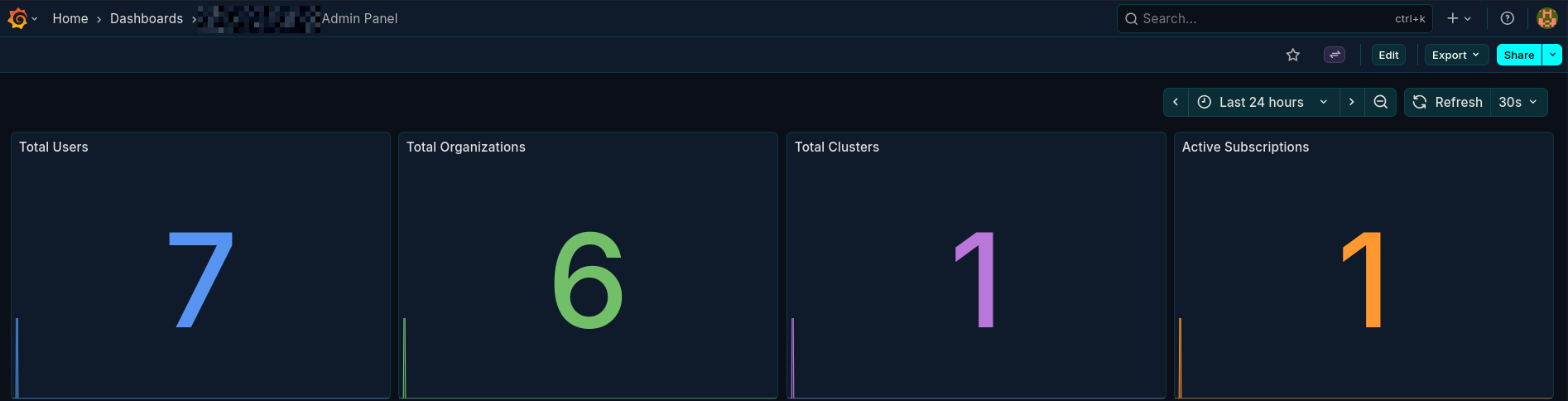The height and width of the screenshot is (401, 1568).
Task: Refresh the dashboard now
Action: coord(1448,102)
